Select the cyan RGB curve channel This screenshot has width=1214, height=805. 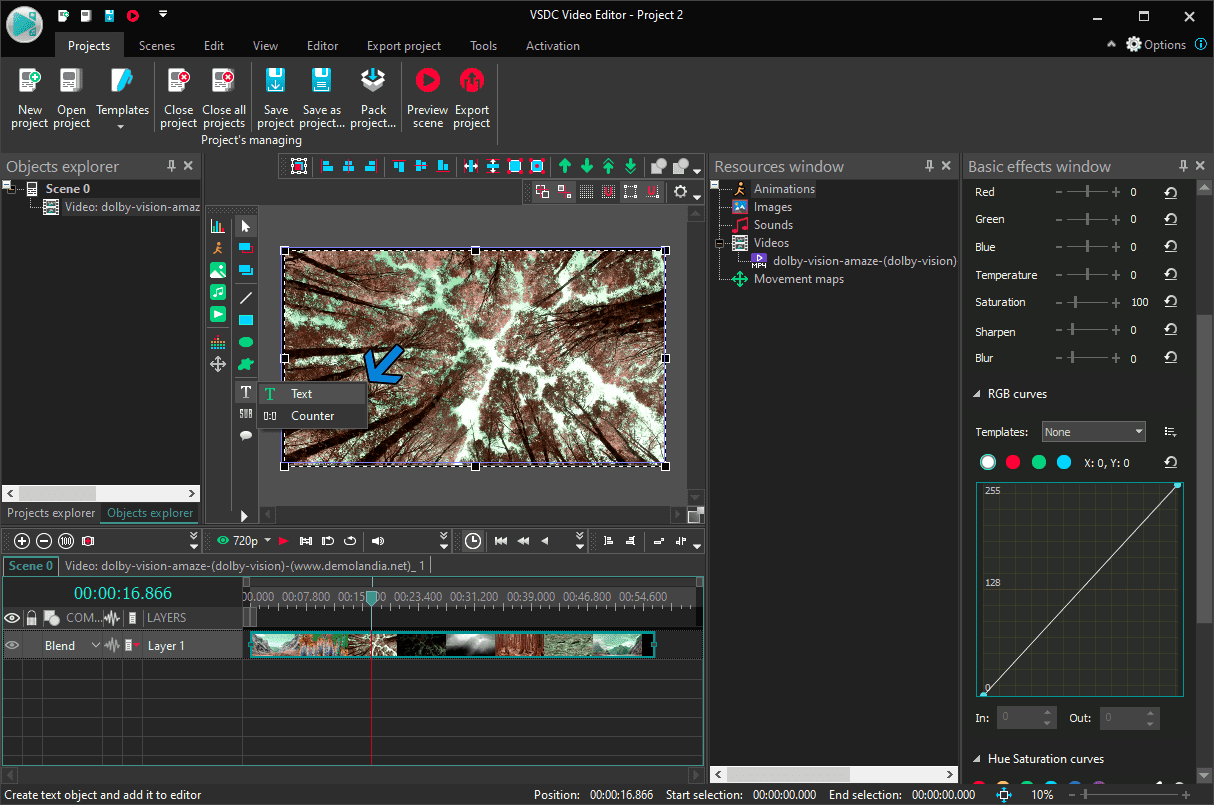tap(1064, 462)
